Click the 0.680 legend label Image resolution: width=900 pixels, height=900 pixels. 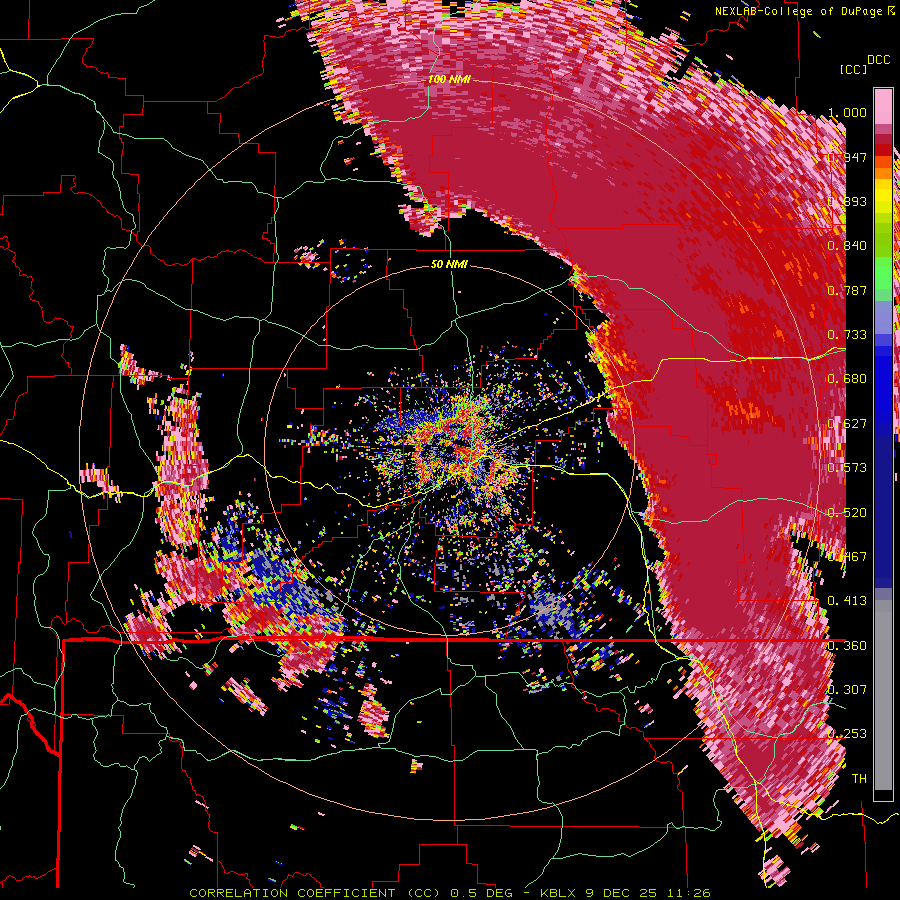point(847,378)
